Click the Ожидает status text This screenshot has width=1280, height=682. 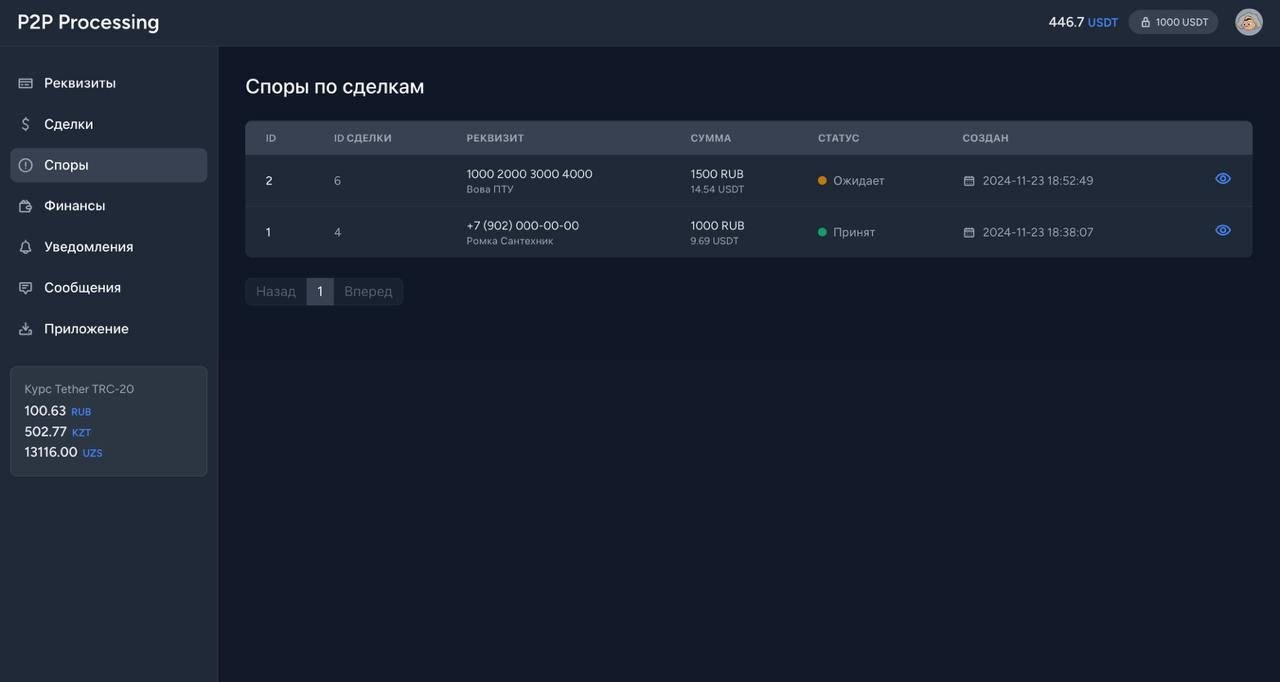pyautogui.click(x=859, y=181)
